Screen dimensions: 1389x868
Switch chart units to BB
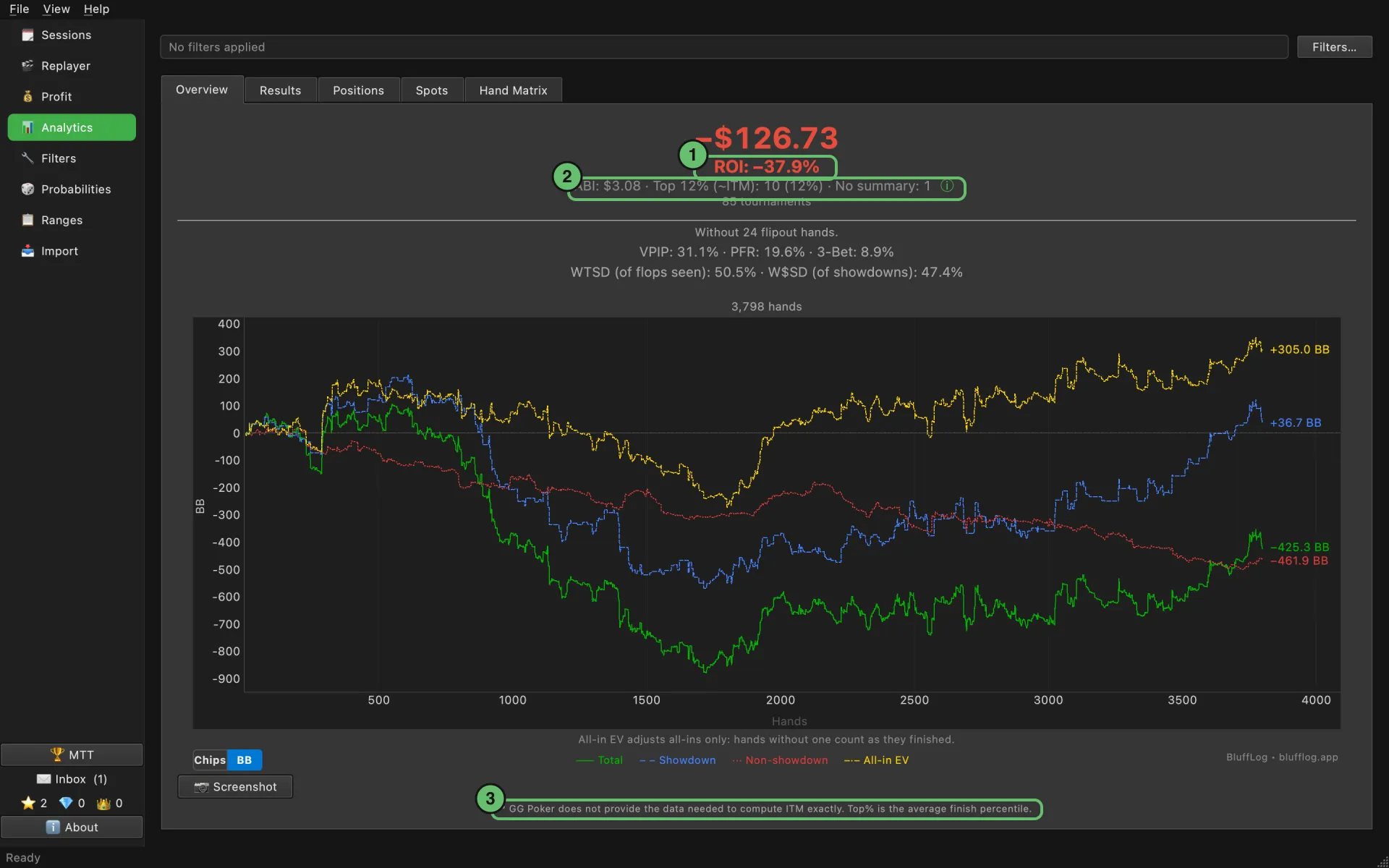click(245, 760)
